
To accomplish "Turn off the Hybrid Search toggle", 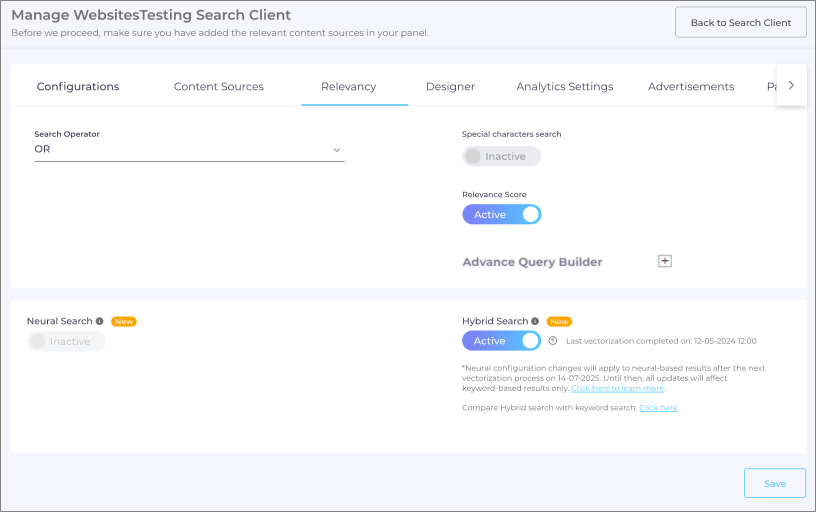I will pos(501,341).
